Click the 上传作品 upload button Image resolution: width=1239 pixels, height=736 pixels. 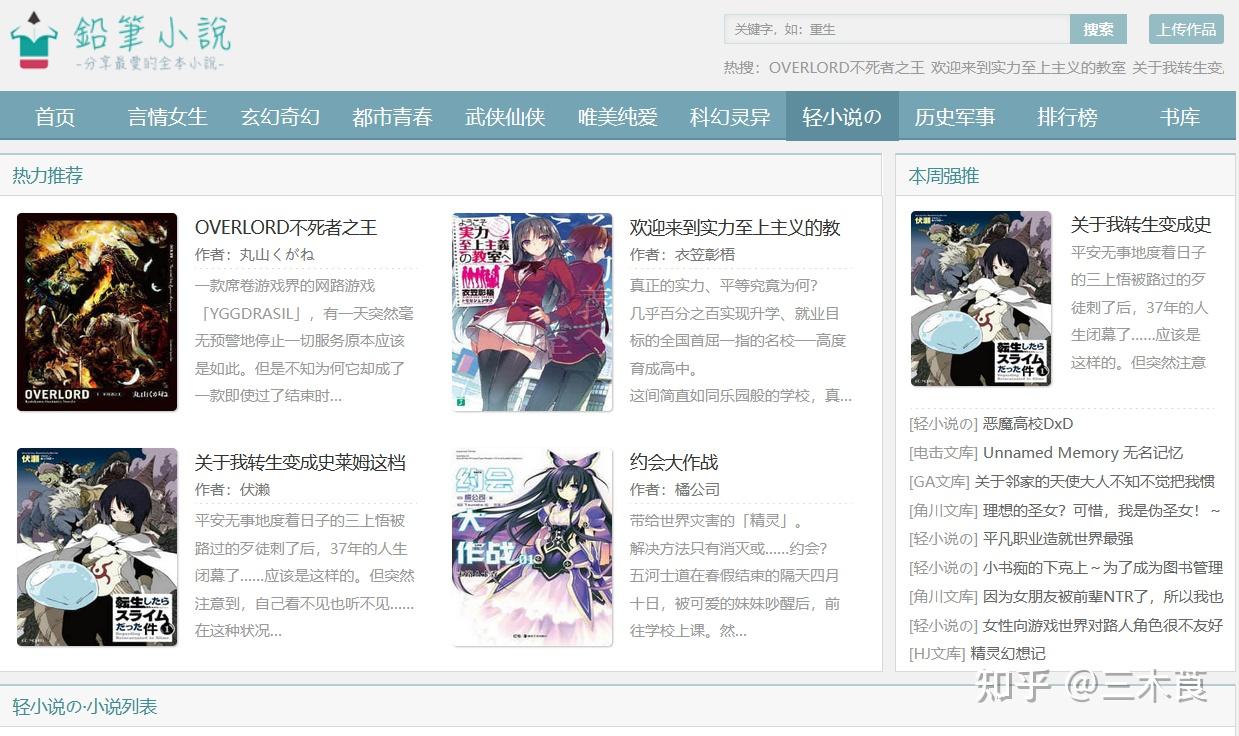point(1186,29)
